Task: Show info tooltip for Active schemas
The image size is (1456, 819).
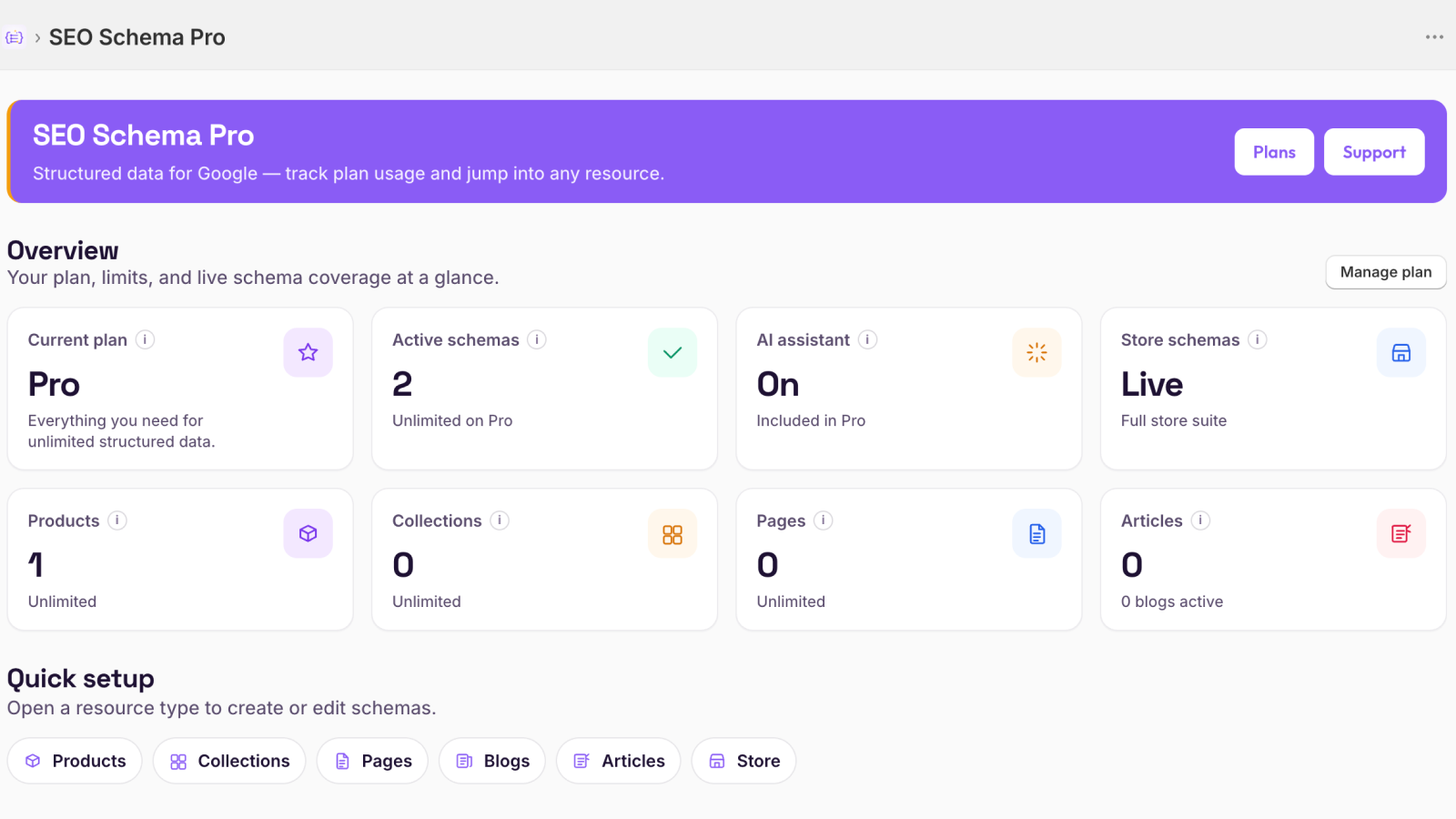Action: click(x=537, y=339)
